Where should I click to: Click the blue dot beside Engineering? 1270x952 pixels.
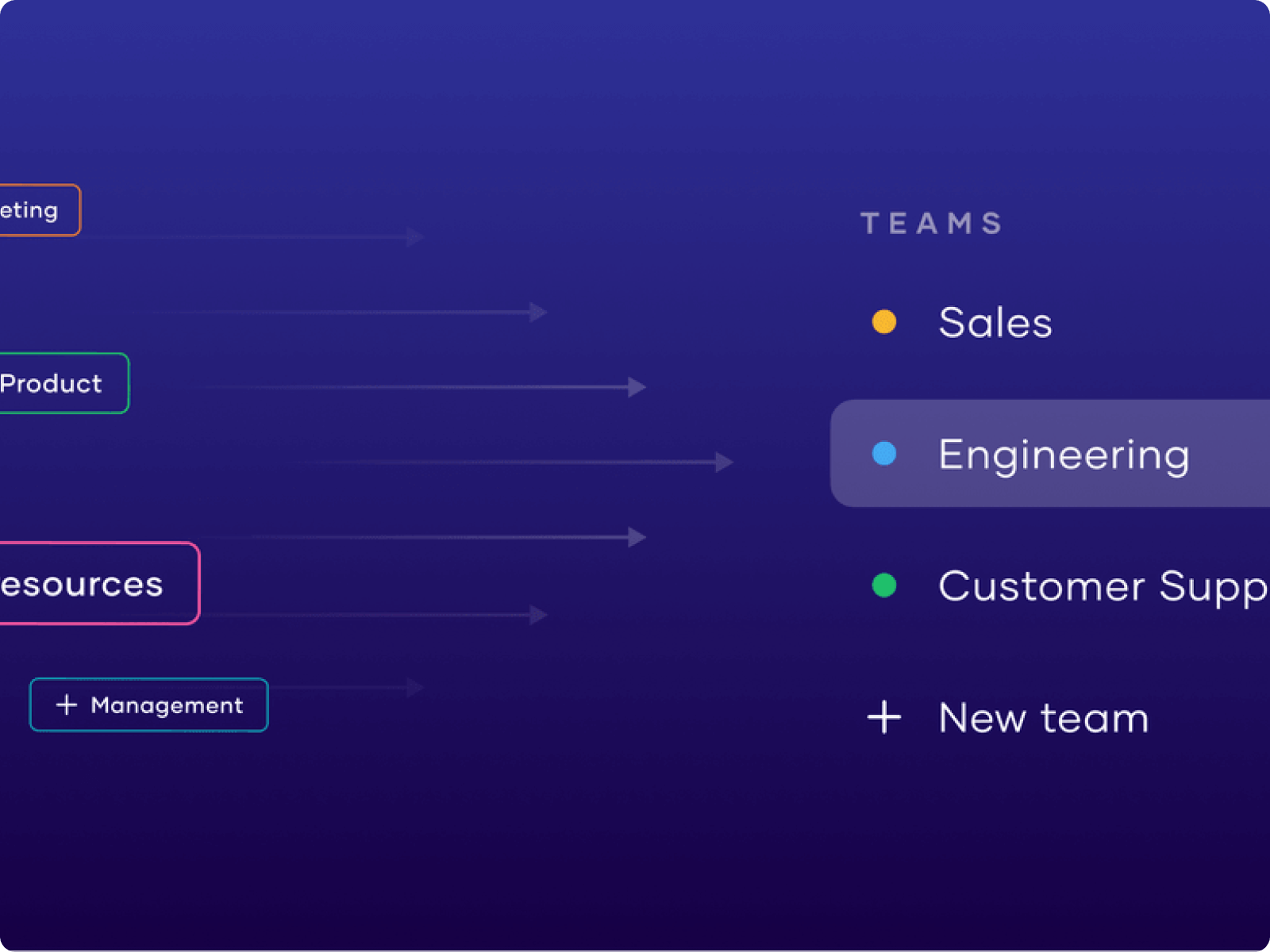pyautogui.click(x=883, y=454)
